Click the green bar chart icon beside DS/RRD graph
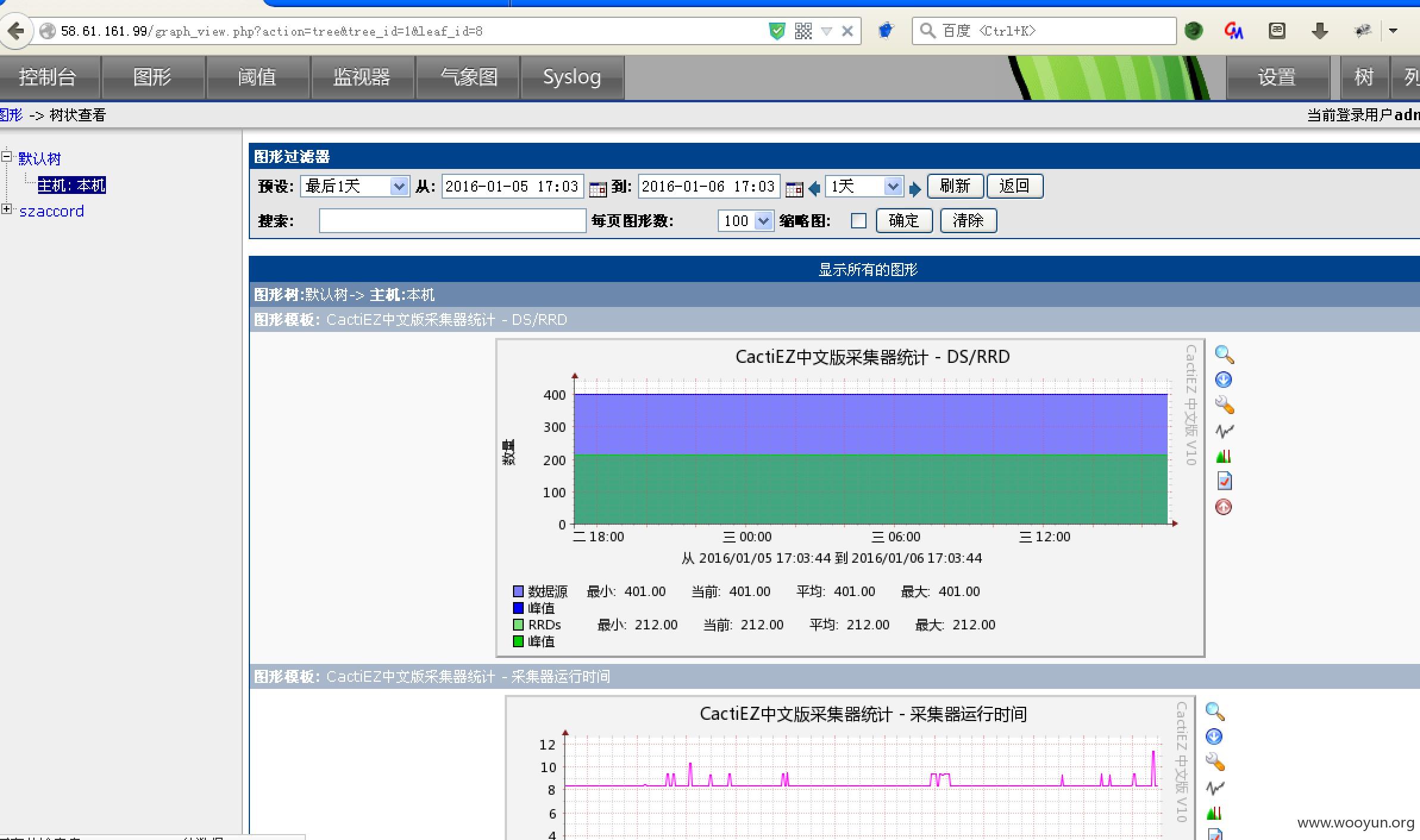This screenshot has width=1420, height=840. tap(1224, 456)
